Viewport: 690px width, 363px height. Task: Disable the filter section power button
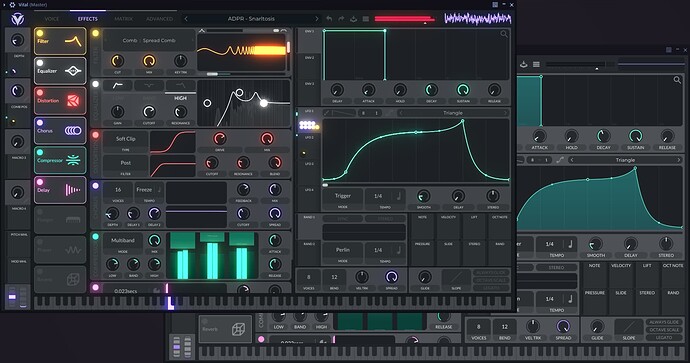tap(95, 33)
